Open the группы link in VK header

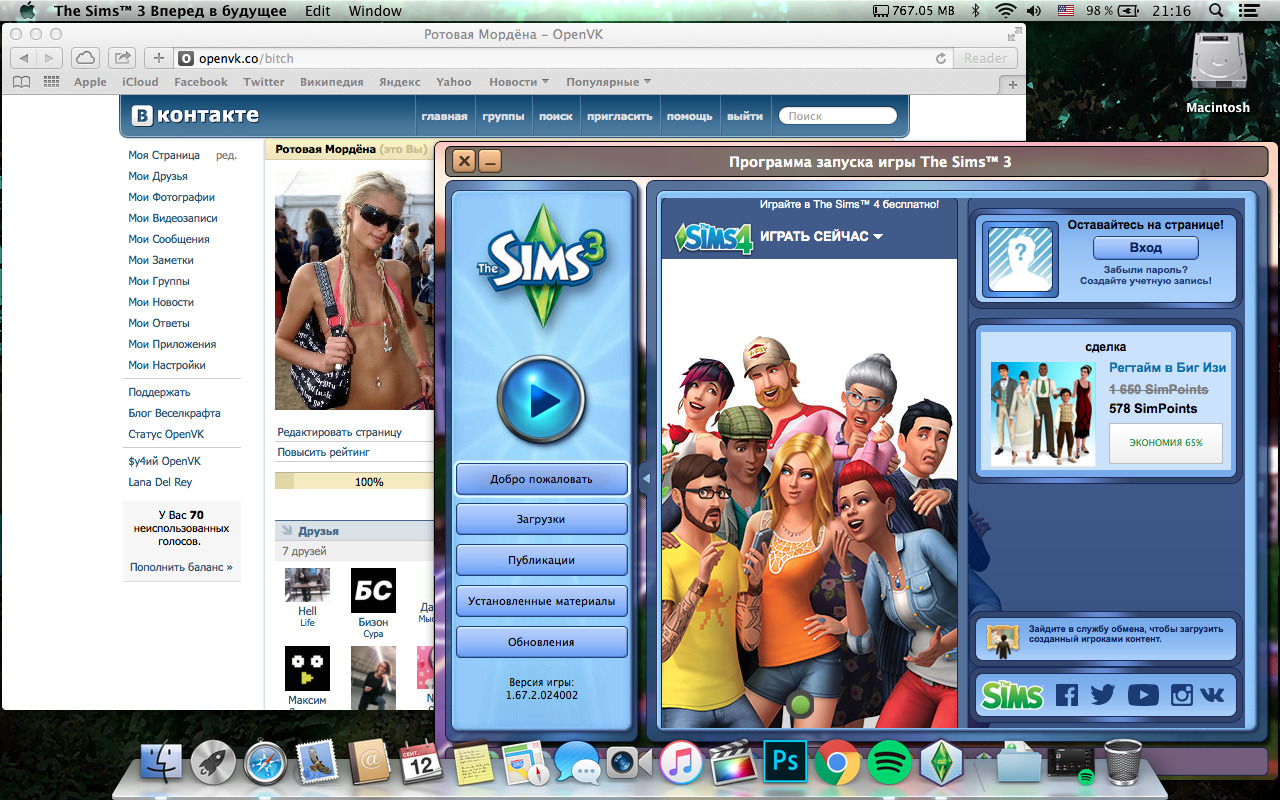click(x=503, y=116)
